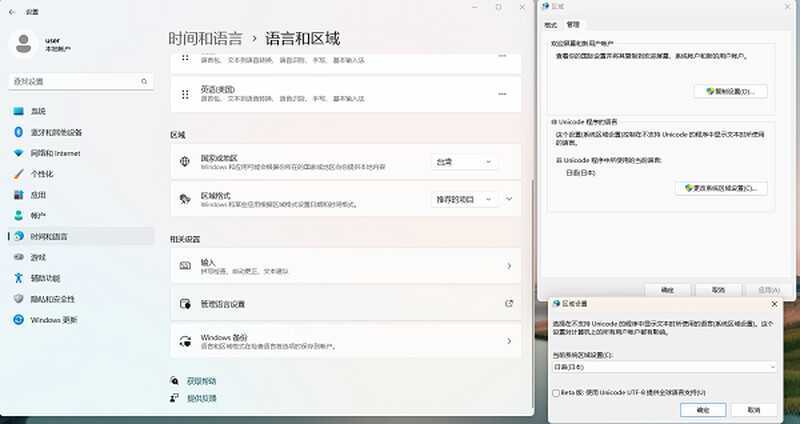This screenshot has height=424, width=800.
Task: Open the 国家或地区 dropdown showing 台湾
Action: pyautogui.click(x=464, y=162)
